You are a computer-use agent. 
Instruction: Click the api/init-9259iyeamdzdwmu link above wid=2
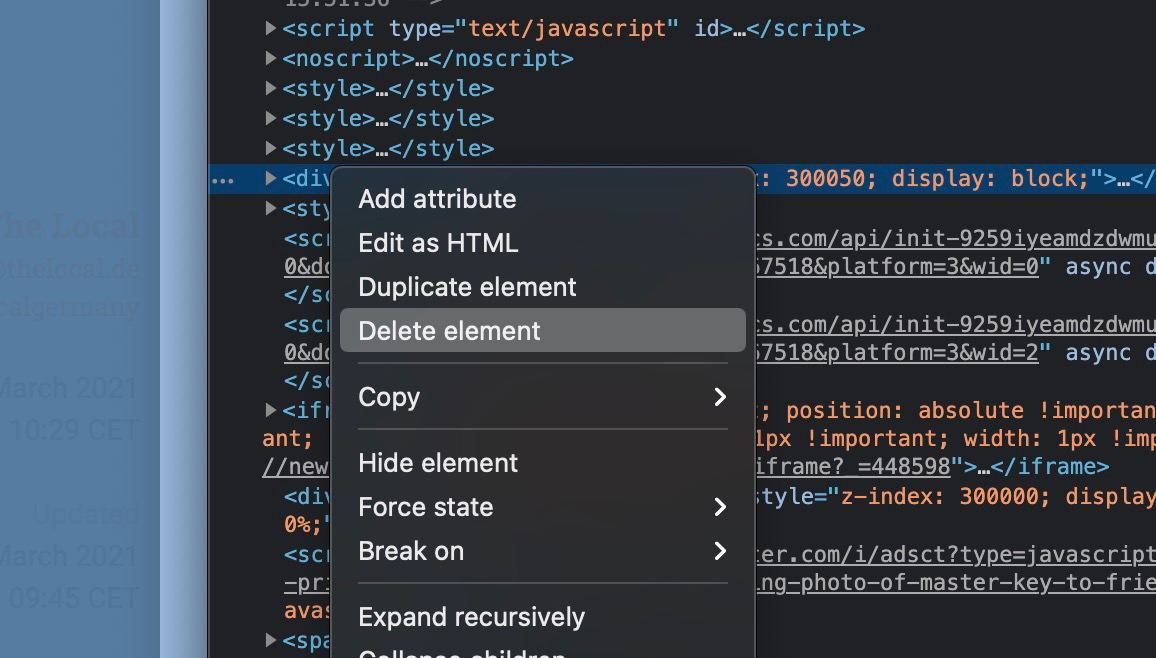(955, 324)
